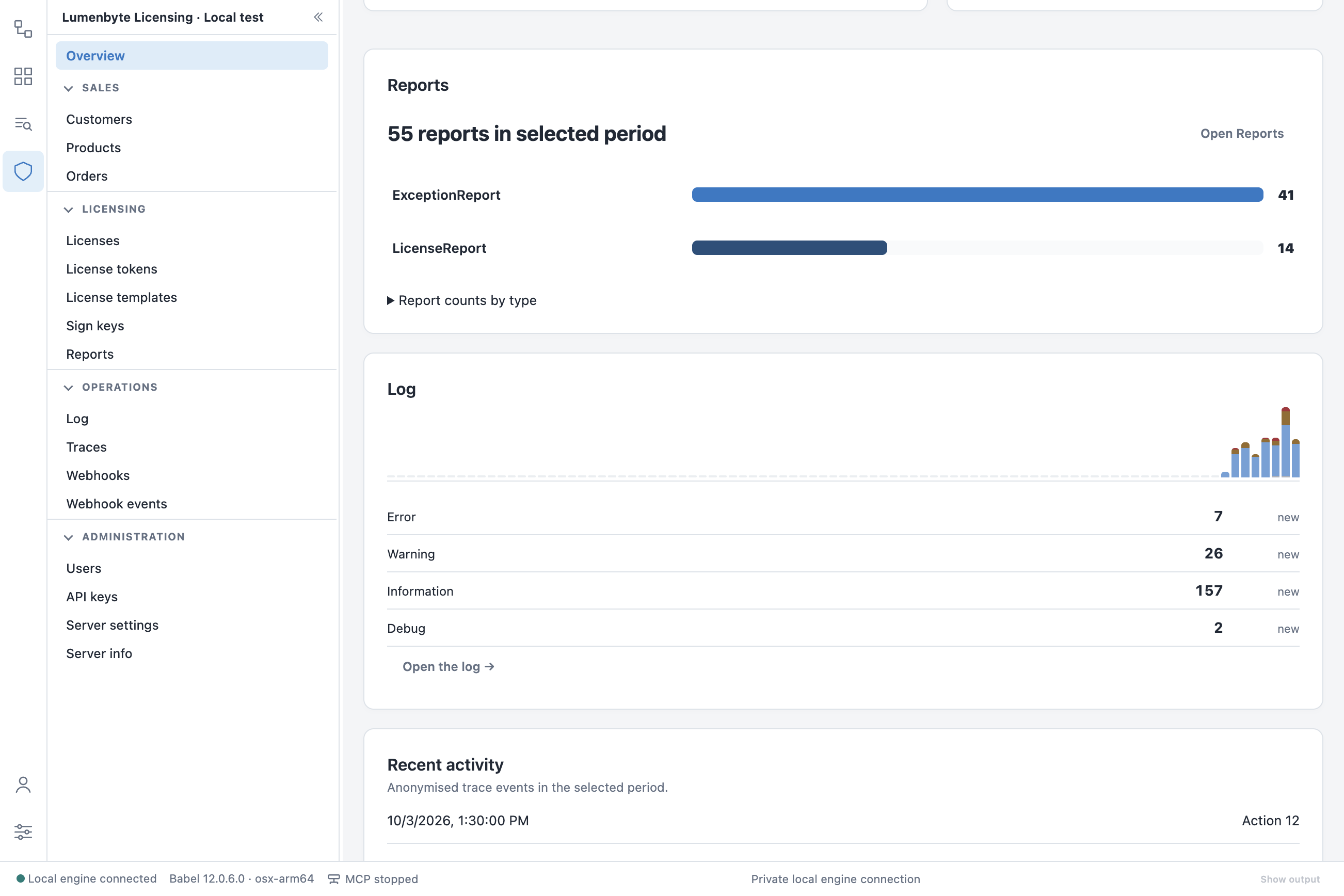The width and height of the screenshot is (1344, 896).
Task: Select Overview in the sidebar
Action: [191, 55]
